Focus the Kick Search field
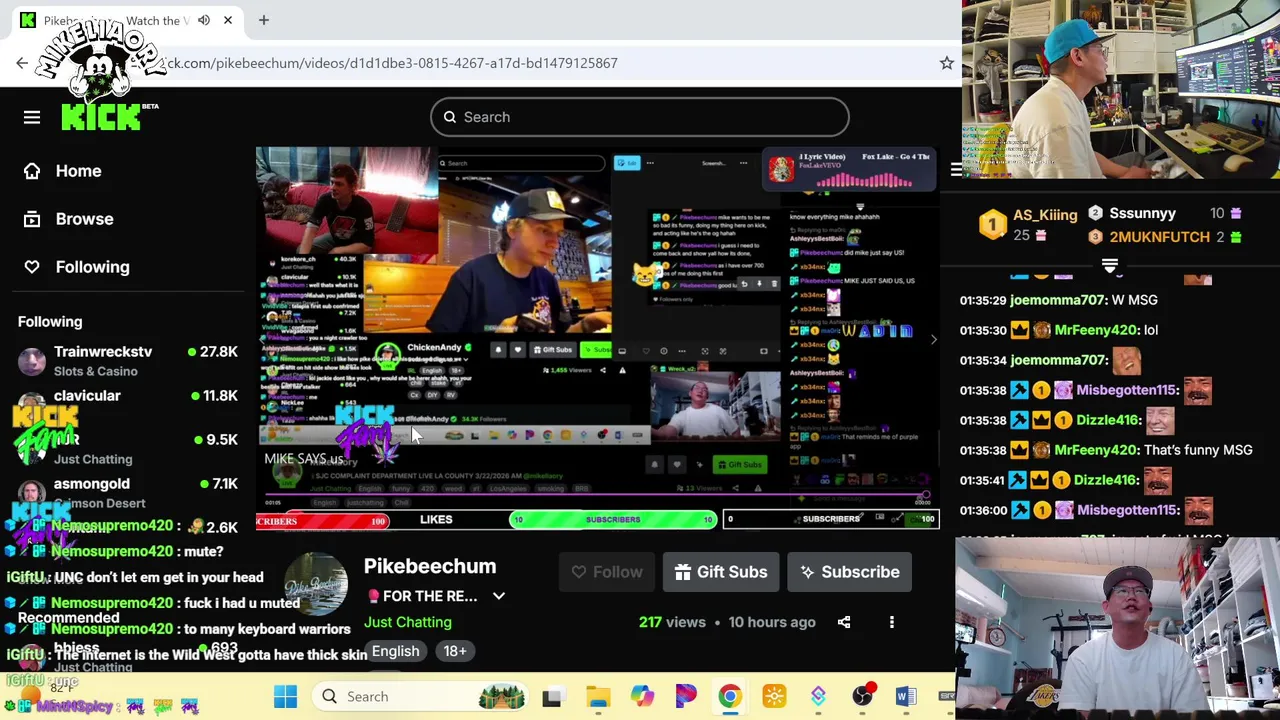 640,117
